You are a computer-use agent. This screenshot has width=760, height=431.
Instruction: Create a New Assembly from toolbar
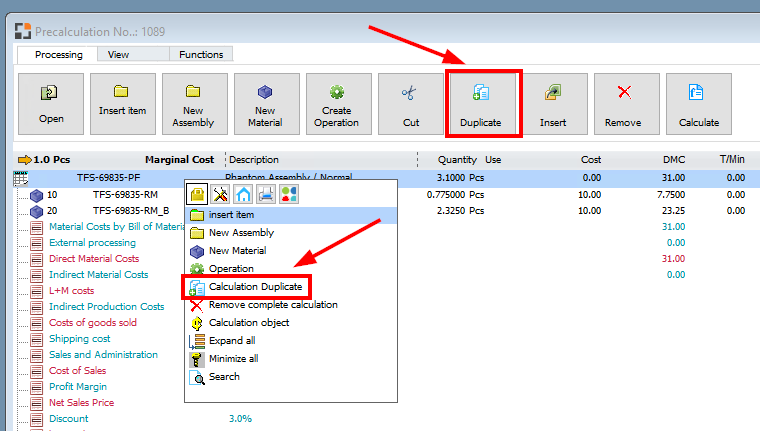click(x=195, y=104)
